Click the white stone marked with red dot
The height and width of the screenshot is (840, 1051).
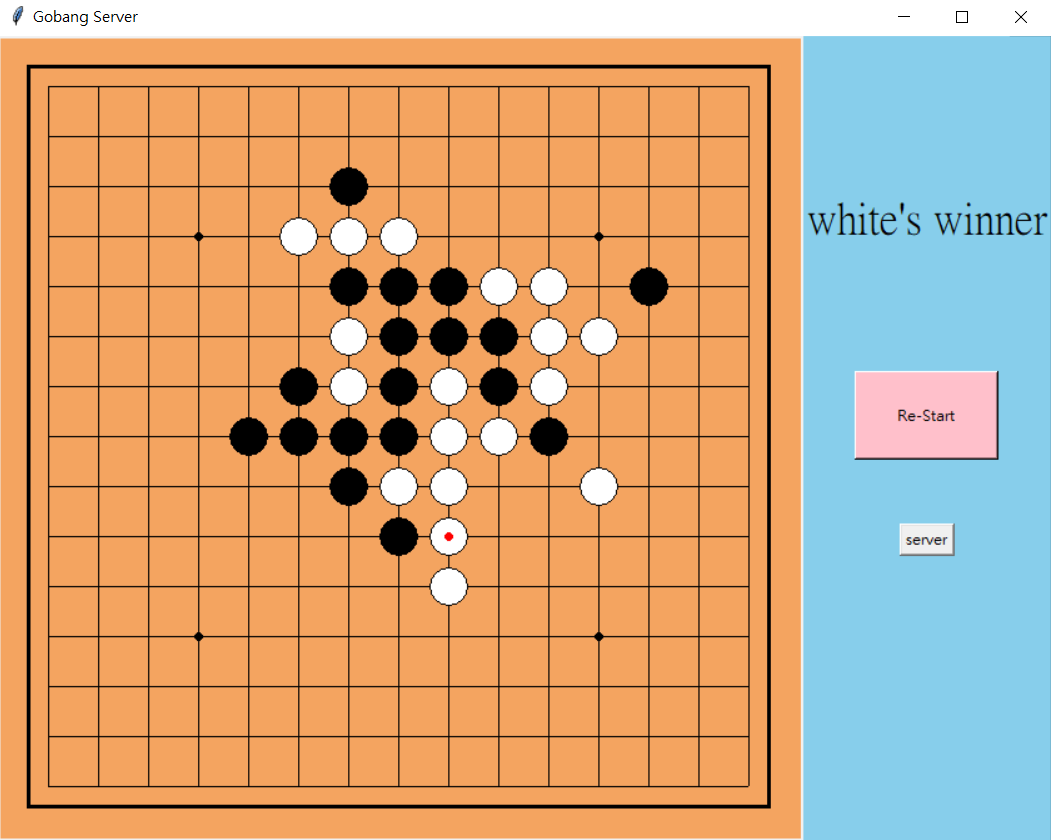(x=448, y=536)
